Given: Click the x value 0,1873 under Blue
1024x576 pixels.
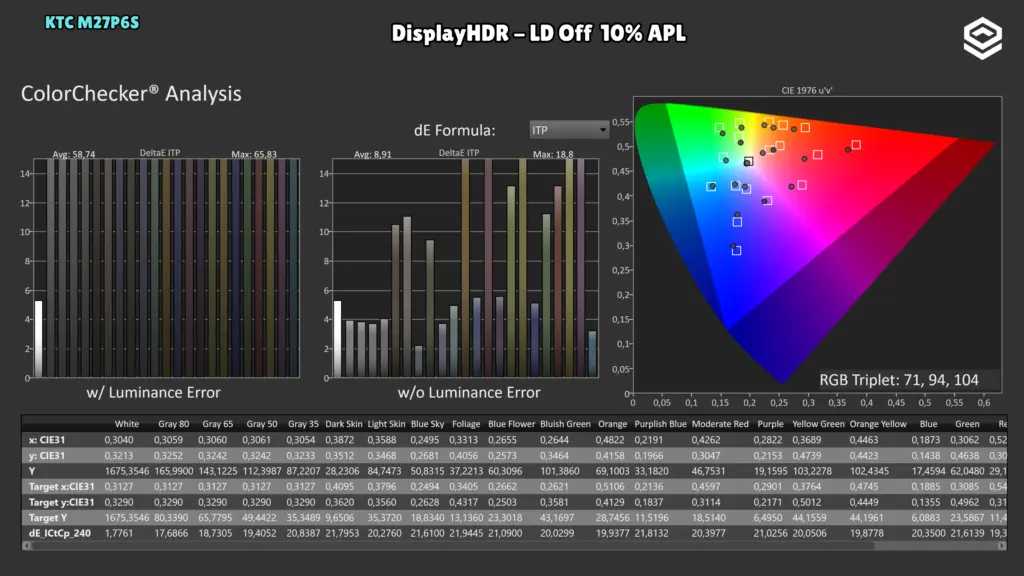Looking at the screenshot, I should (925, 440).
